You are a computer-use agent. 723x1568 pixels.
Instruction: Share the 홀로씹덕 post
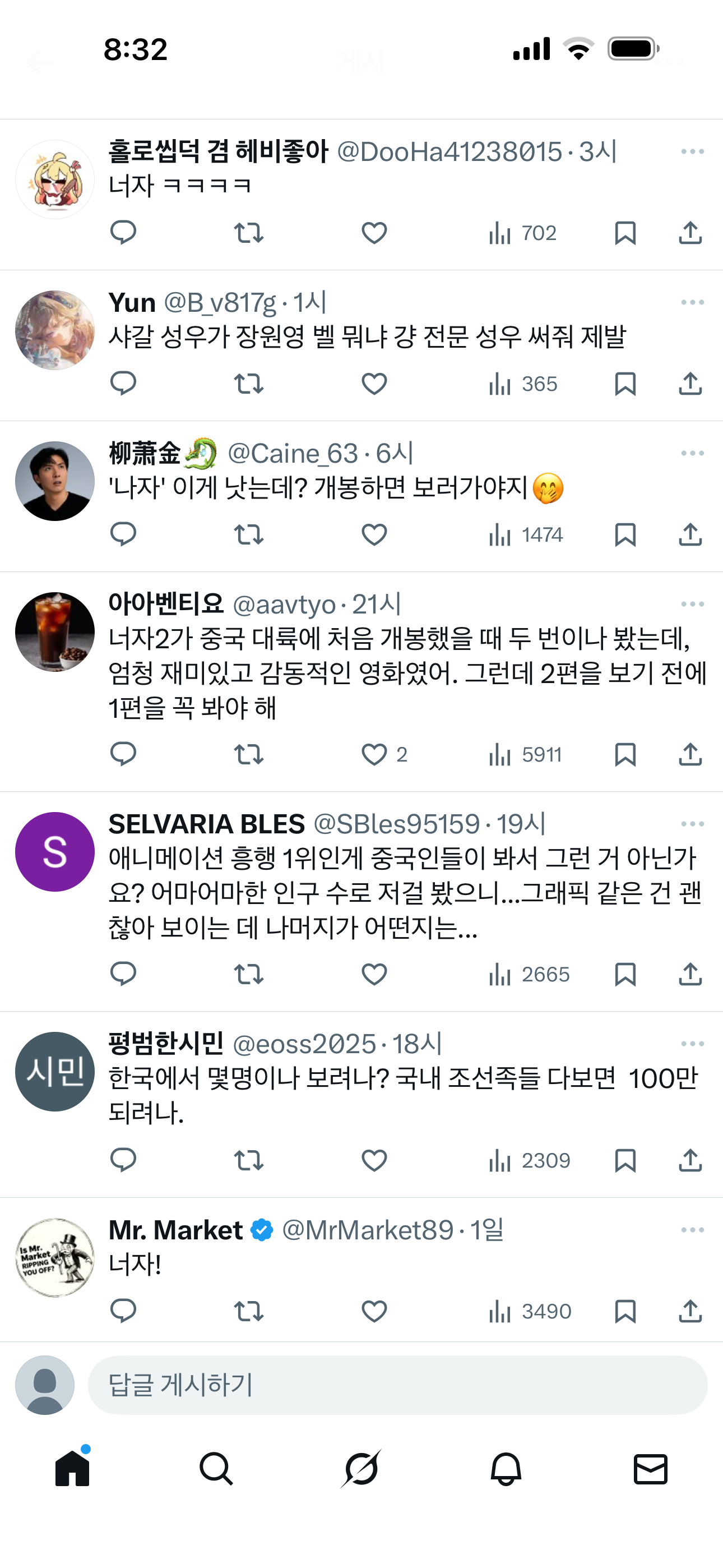coord(690,233)
